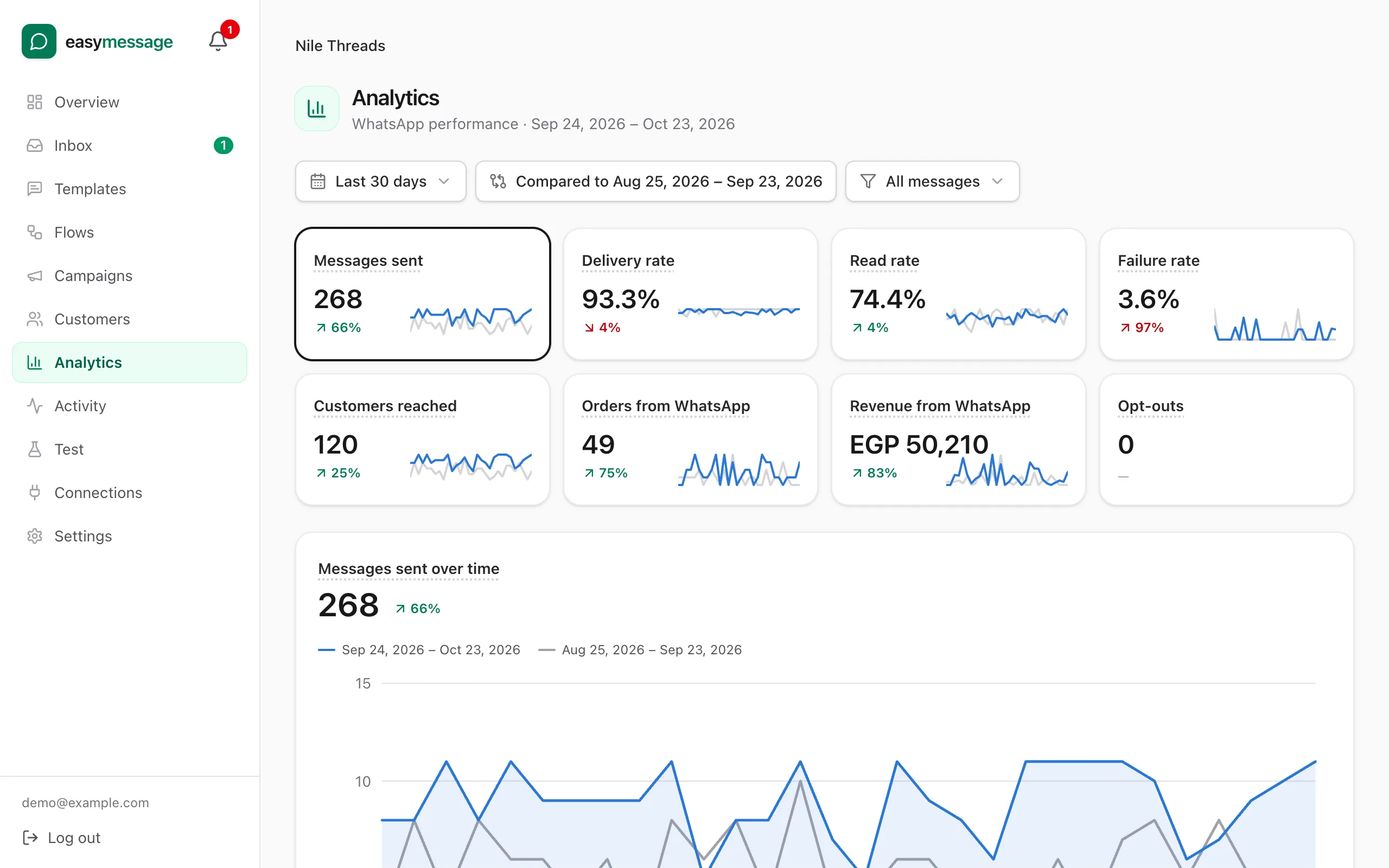Click the funnel filter icon
The image size is (1389, 868).
[868, 181]
